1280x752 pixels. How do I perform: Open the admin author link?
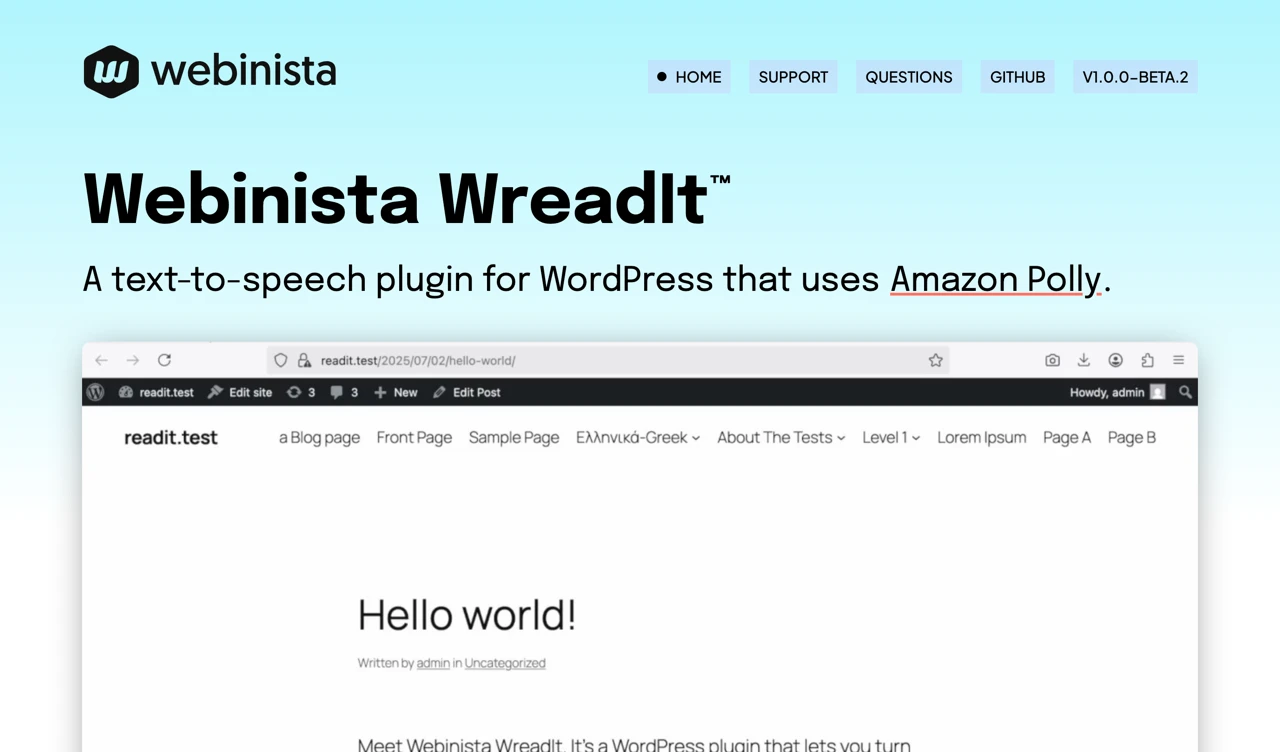(433, 663)
